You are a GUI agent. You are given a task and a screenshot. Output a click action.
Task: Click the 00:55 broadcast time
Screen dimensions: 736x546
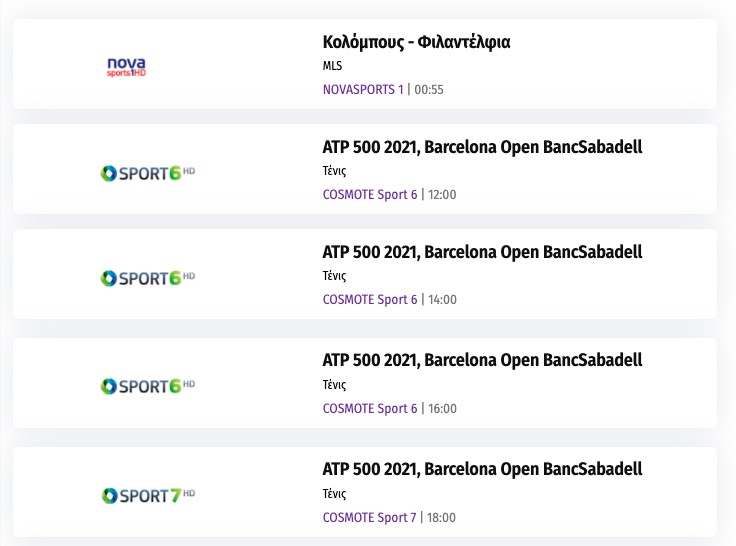[x=428, y=89]
